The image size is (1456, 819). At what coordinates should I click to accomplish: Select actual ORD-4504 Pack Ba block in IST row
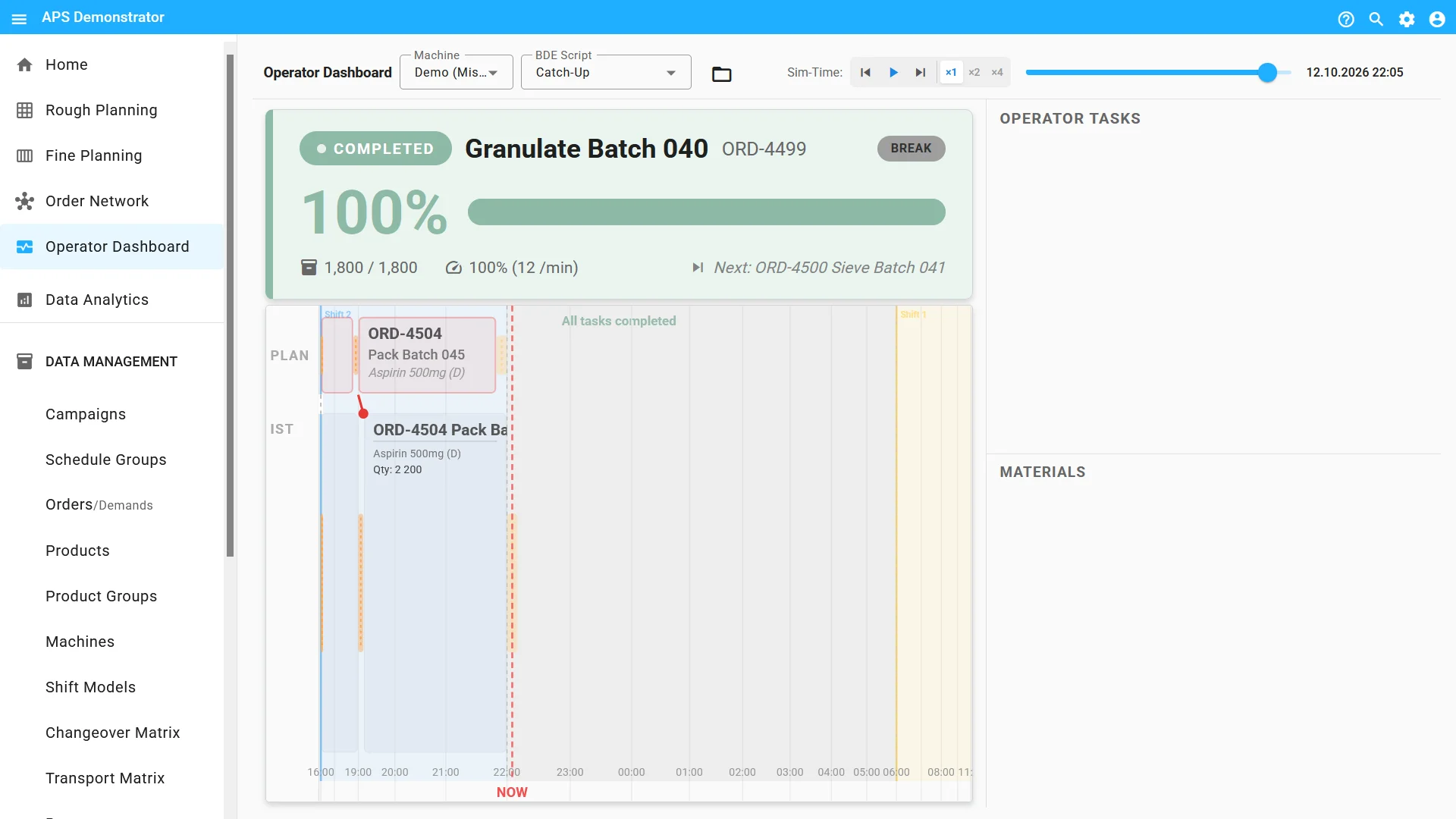[436, 584]
